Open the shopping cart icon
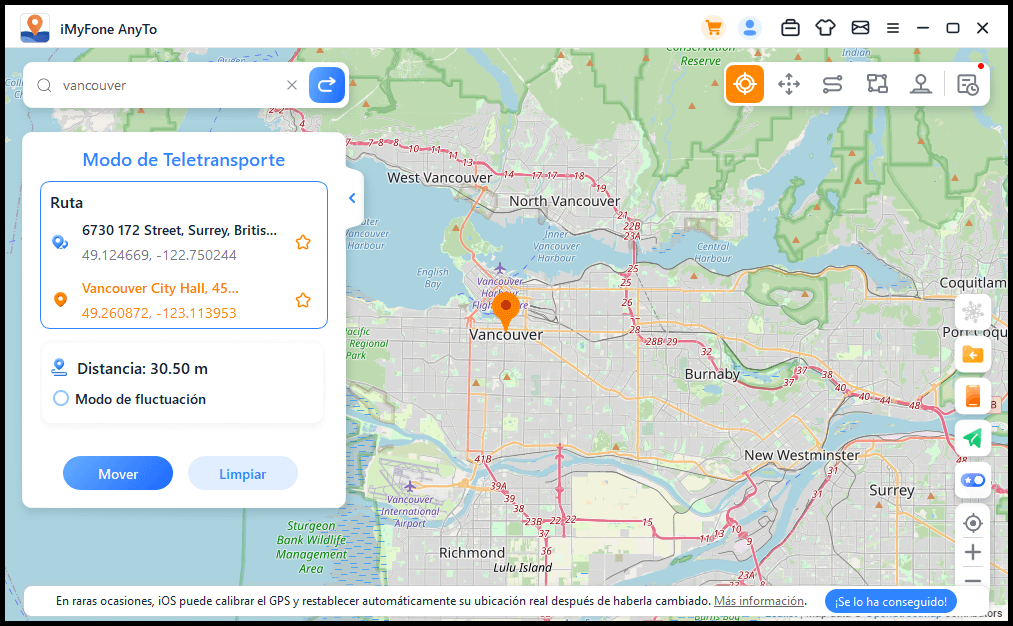 (713, 28)
